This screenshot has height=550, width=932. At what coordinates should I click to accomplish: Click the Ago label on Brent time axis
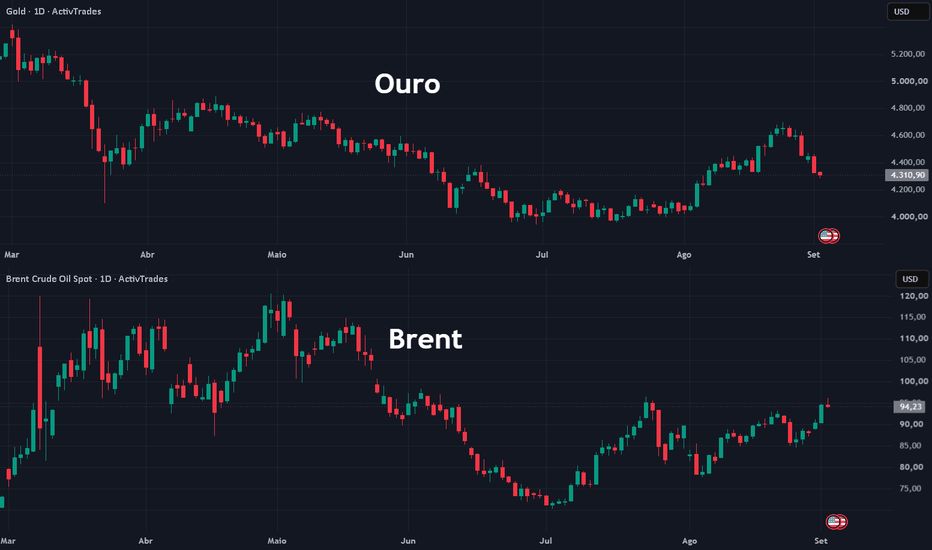point(689,541)
